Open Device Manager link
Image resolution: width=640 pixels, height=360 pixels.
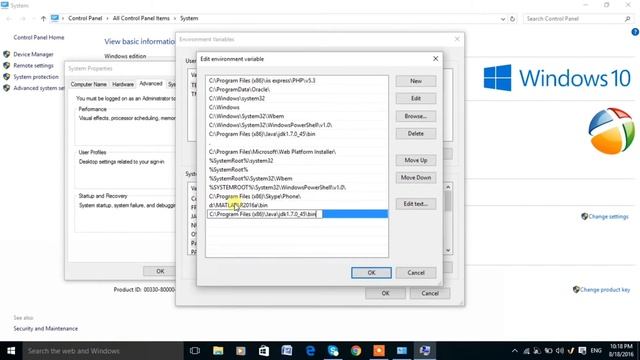33,54
